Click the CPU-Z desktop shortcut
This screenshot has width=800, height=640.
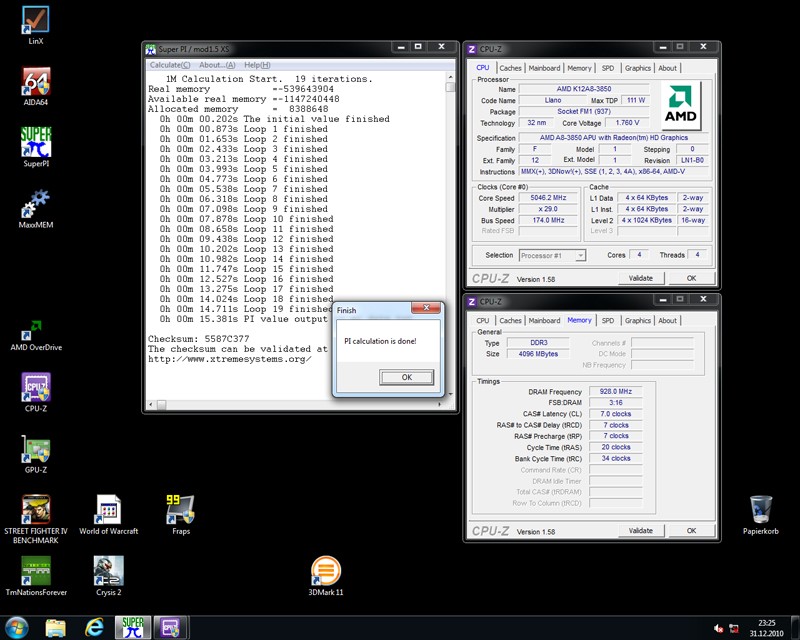[x=36, y=392]
